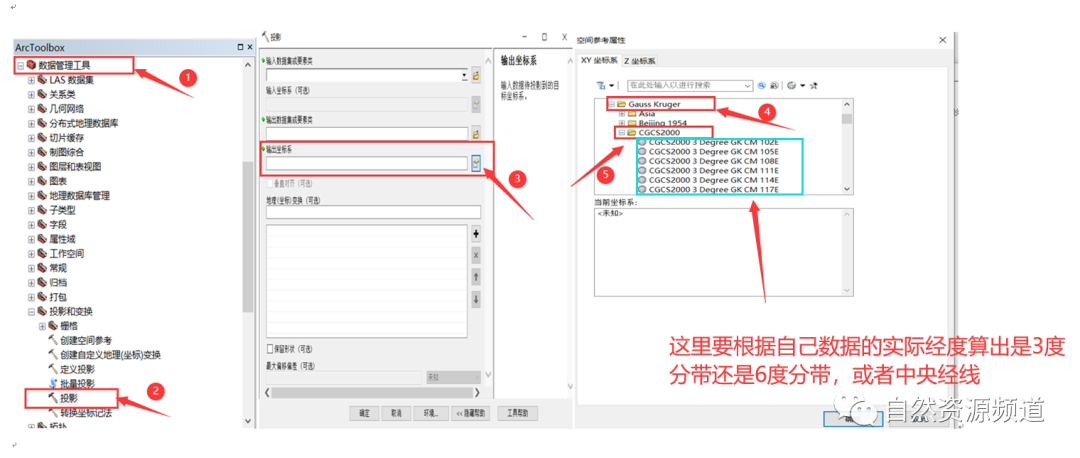
Task: Expand the 栅格 subfolder
Action: click(x=42, y=326)
